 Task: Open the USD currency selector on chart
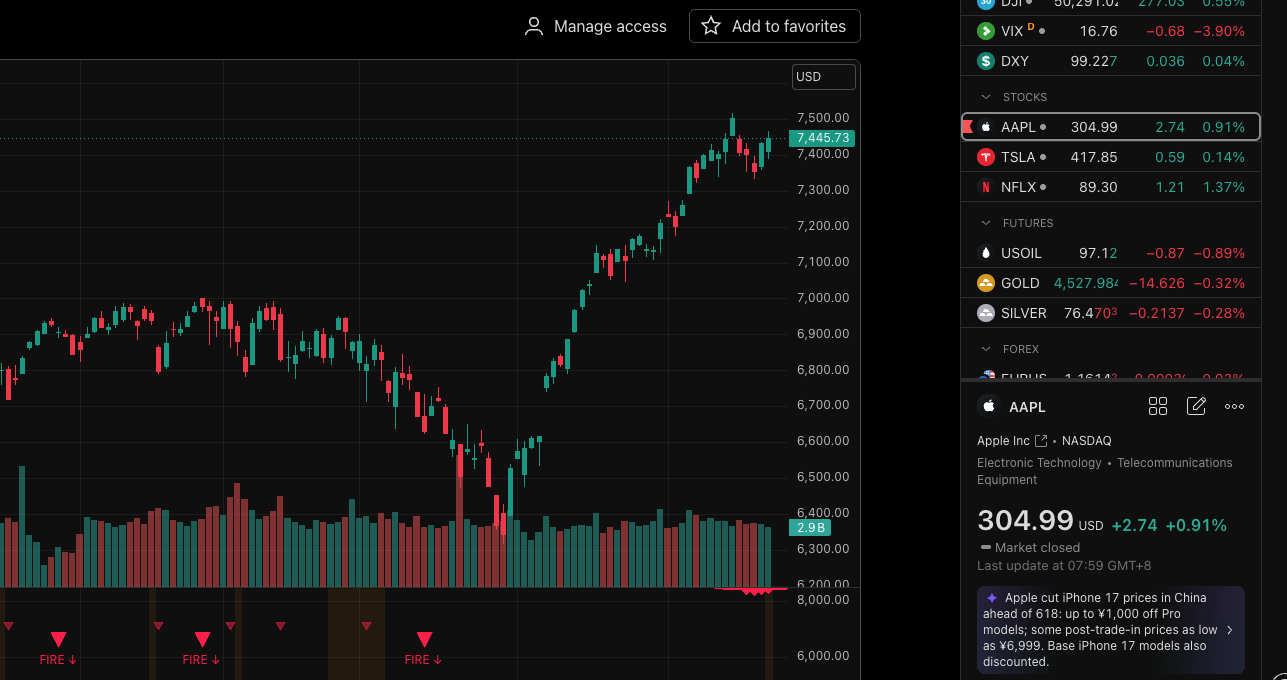824,77
